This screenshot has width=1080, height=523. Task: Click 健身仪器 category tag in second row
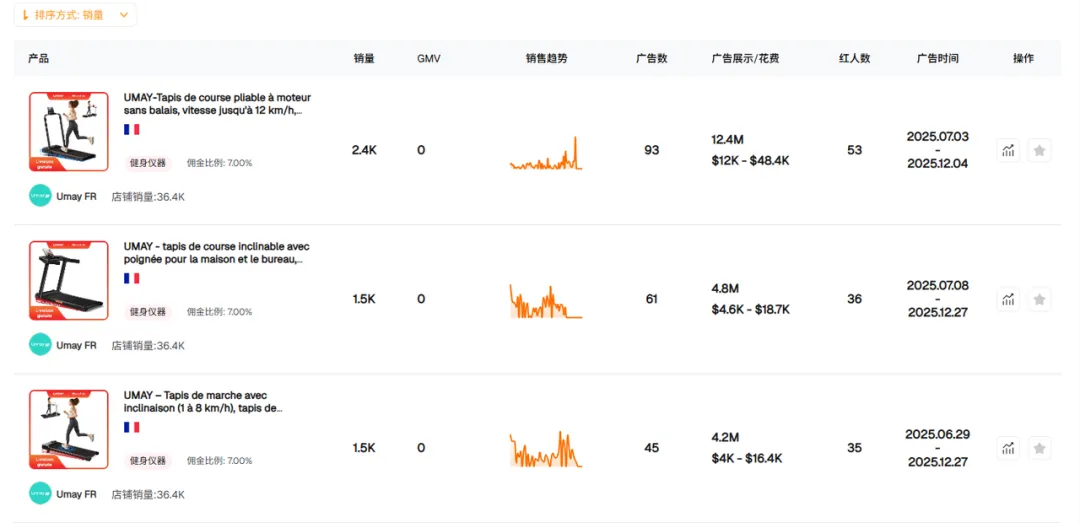[148, 312]
